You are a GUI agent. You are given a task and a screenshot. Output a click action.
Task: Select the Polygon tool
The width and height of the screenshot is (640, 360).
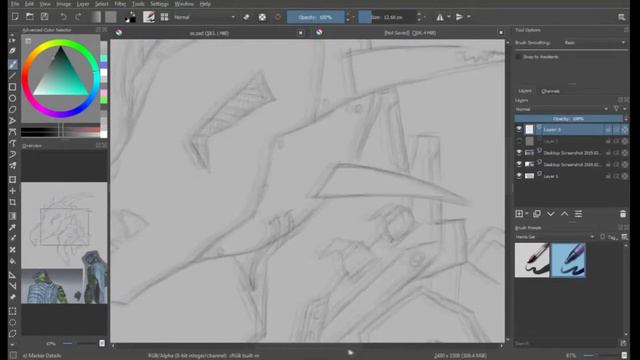pyautogui.click(x=13, y=109)
